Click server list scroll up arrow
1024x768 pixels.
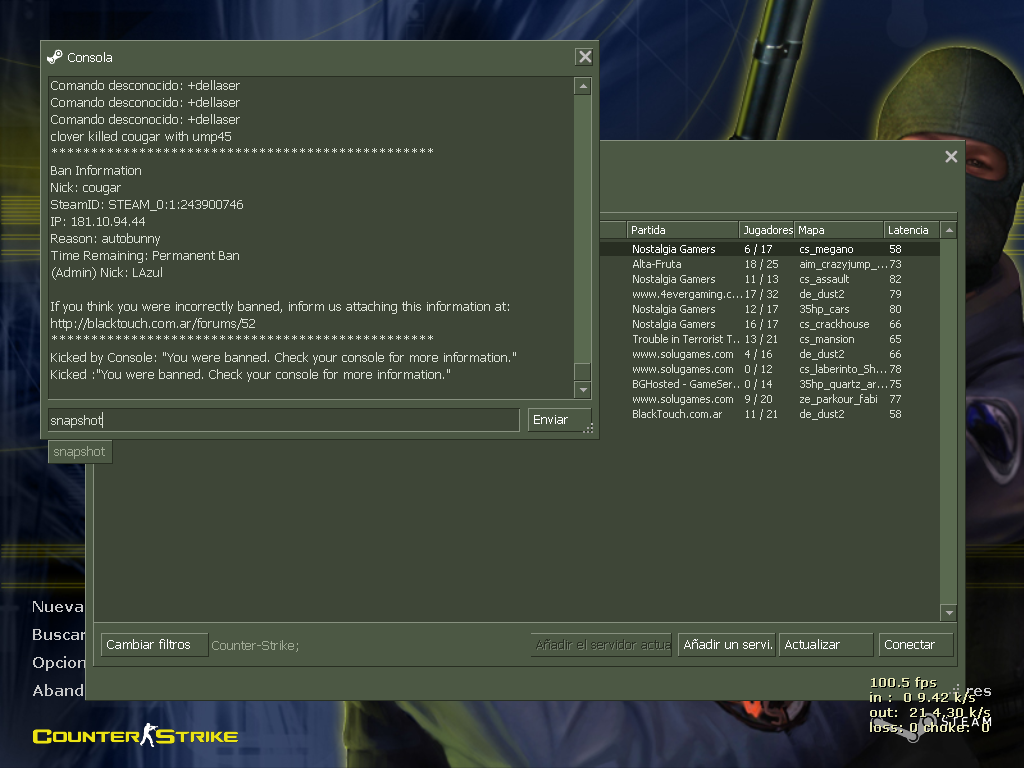949,231
